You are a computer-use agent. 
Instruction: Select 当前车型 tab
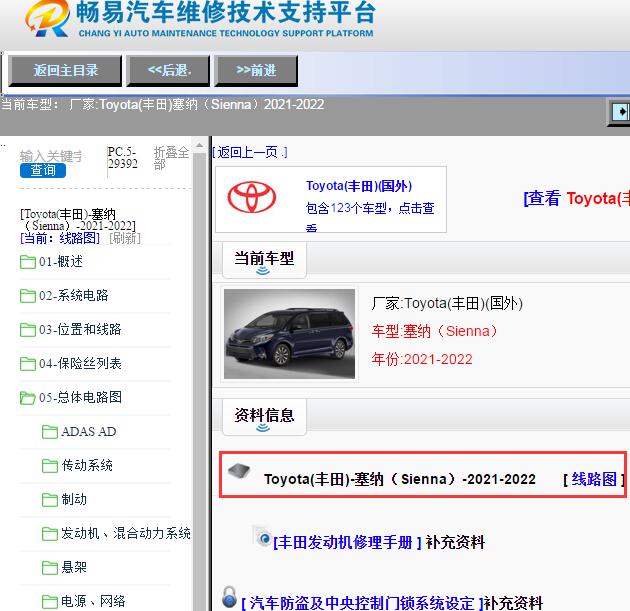[x=264, y=260]
